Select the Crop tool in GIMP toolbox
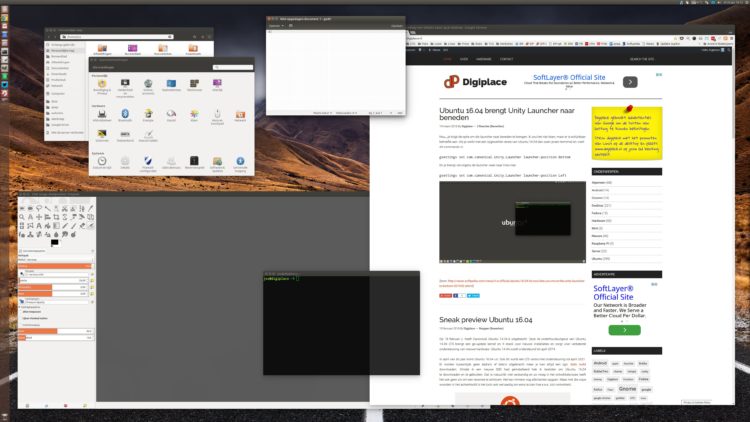 56,217
